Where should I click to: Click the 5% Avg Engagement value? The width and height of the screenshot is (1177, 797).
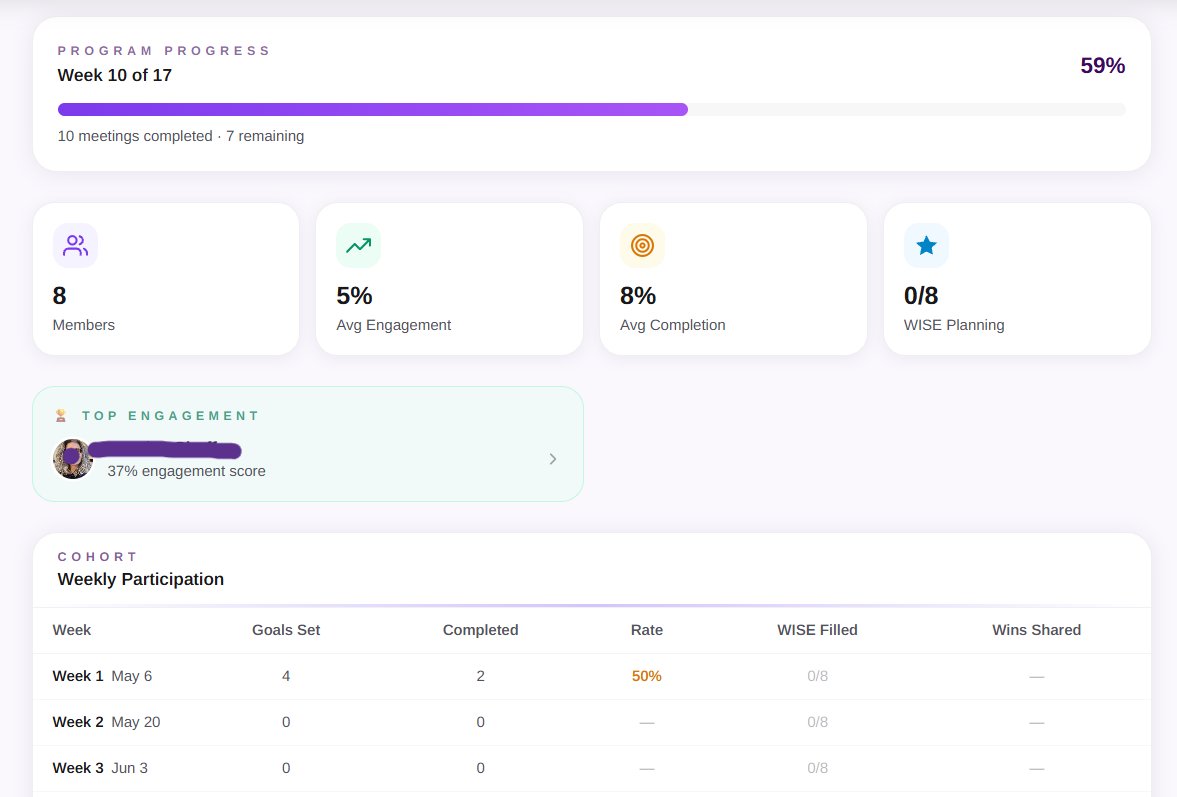354,296
